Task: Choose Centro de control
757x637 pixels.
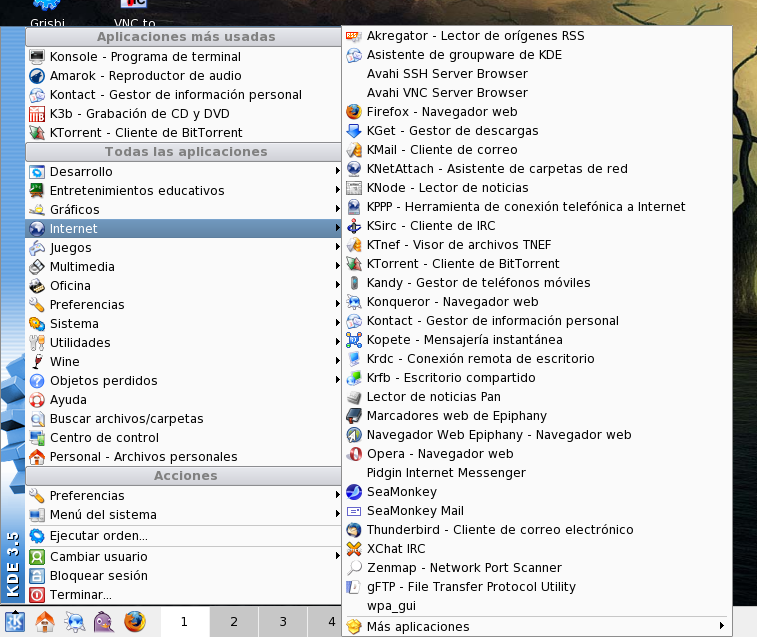Action: pyautogui.click(x=183, y=438)
